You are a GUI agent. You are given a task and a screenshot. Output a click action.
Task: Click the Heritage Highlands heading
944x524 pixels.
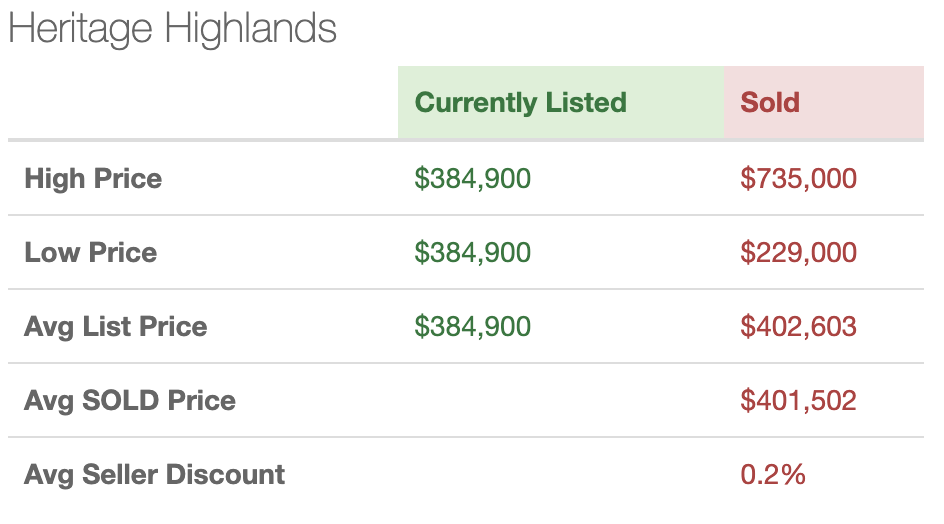click(x=172, y=29)
